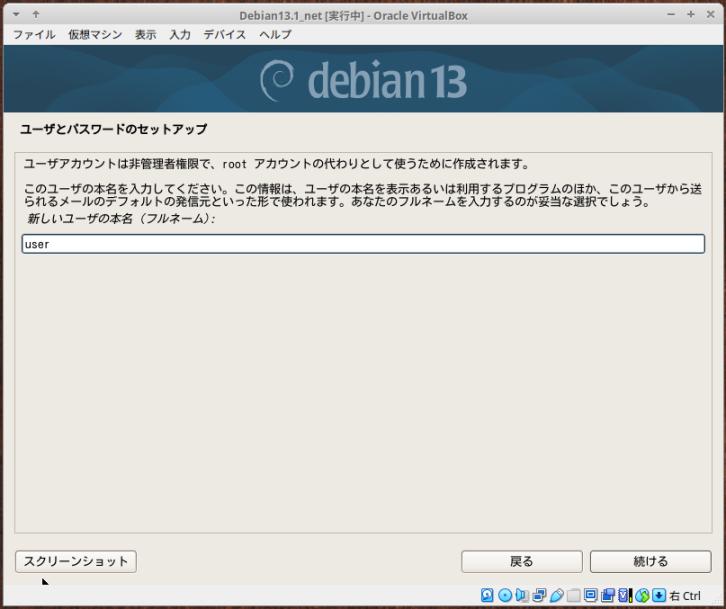Close the VirtualBox window
Viewport: 726px width, 609px height.
pos(711,14)
